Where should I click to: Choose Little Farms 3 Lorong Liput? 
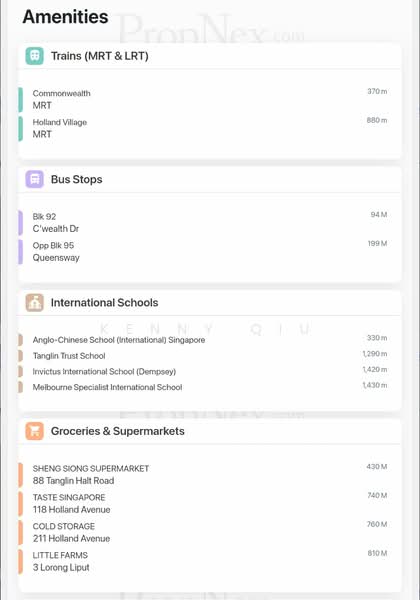(x=203, y=561)
